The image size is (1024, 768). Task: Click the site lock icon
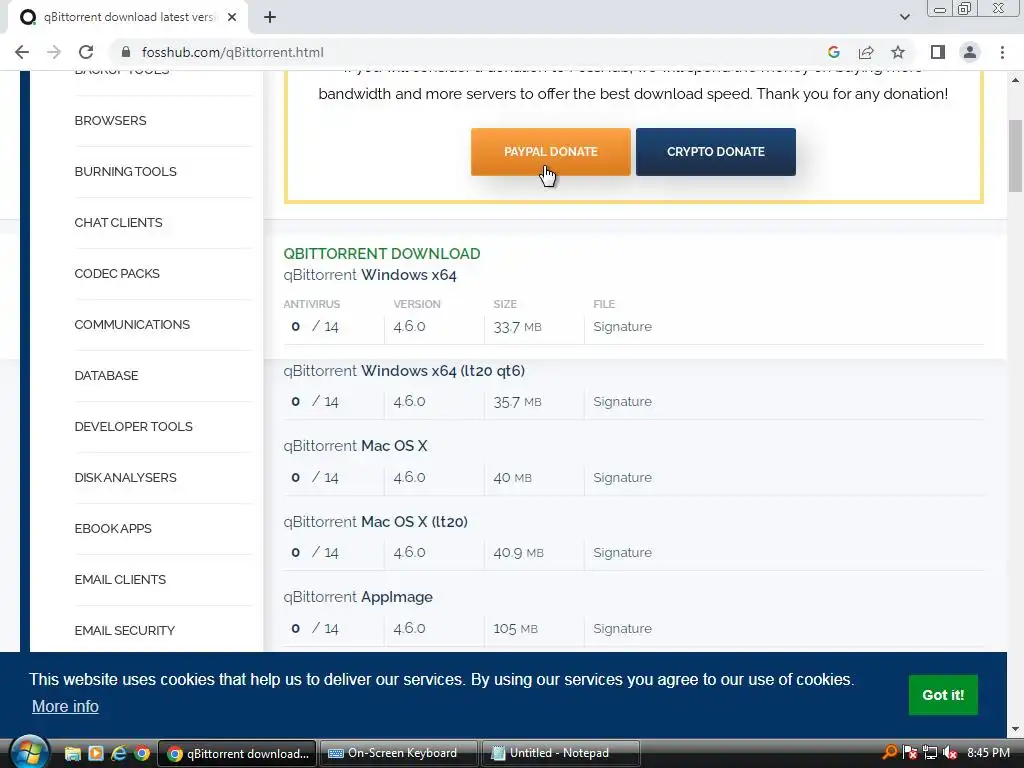click(x=127, y=52)
